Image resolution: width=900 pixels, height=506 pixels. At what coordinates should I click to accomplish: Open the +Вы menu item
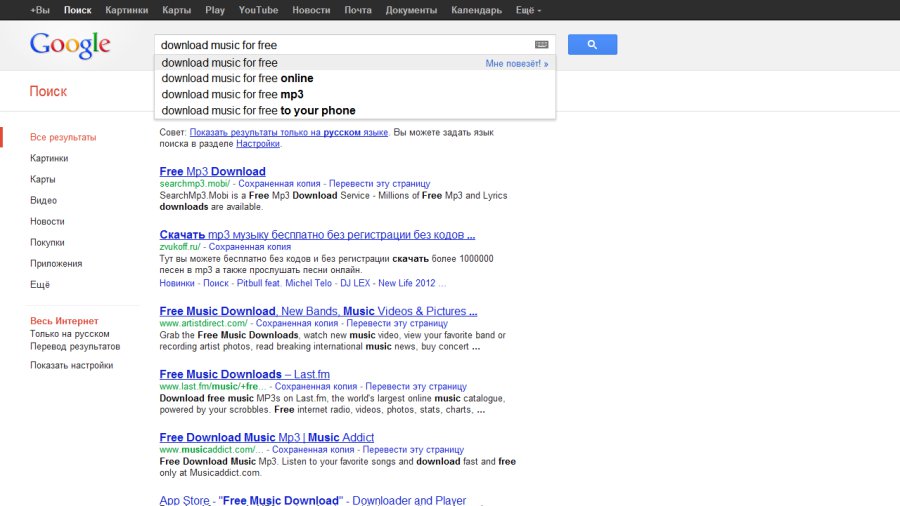[40, 10]
